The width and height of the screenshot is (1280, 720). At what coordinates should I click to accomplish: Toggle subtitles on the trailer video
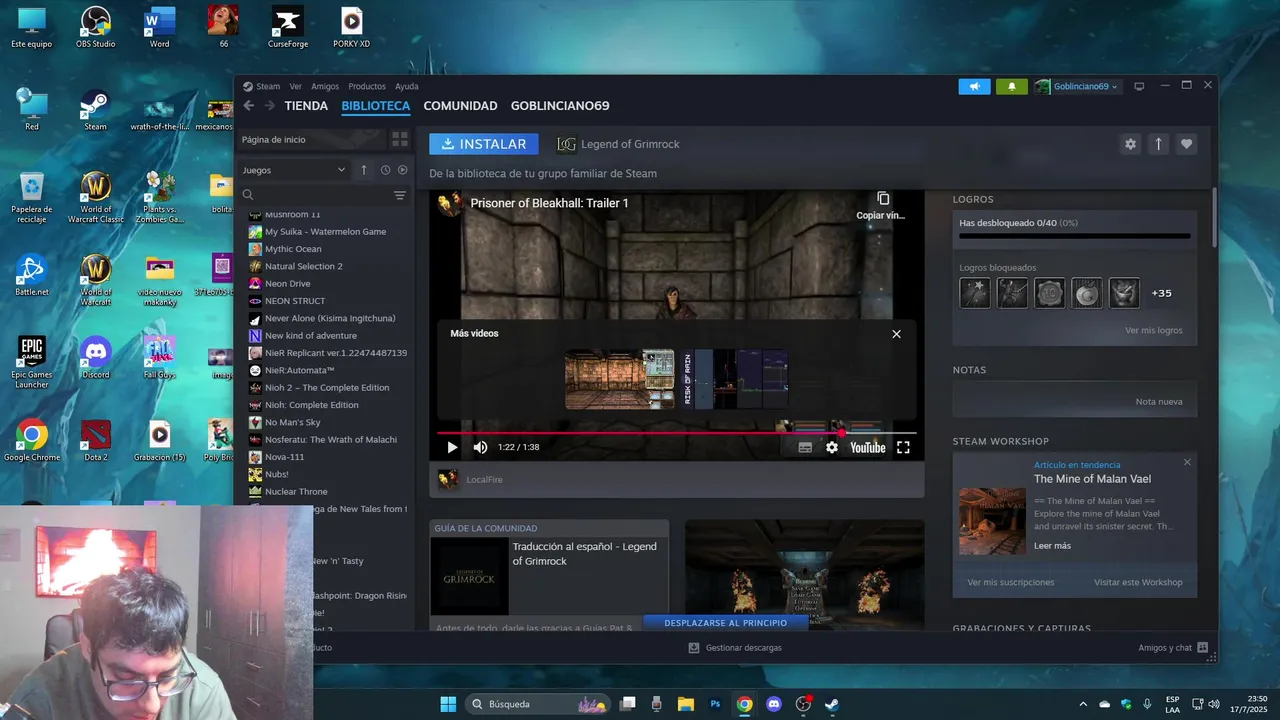tap(805, 447)
